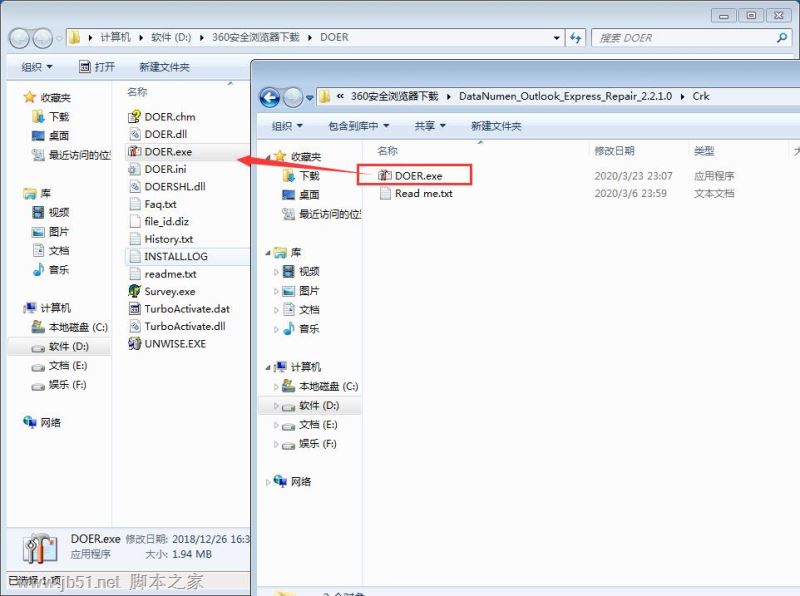Screen dimensions: 800x596
Task: Click the 文本文档 type of Read me.txt
Action: pyautogui.click(x=714, y=193)
